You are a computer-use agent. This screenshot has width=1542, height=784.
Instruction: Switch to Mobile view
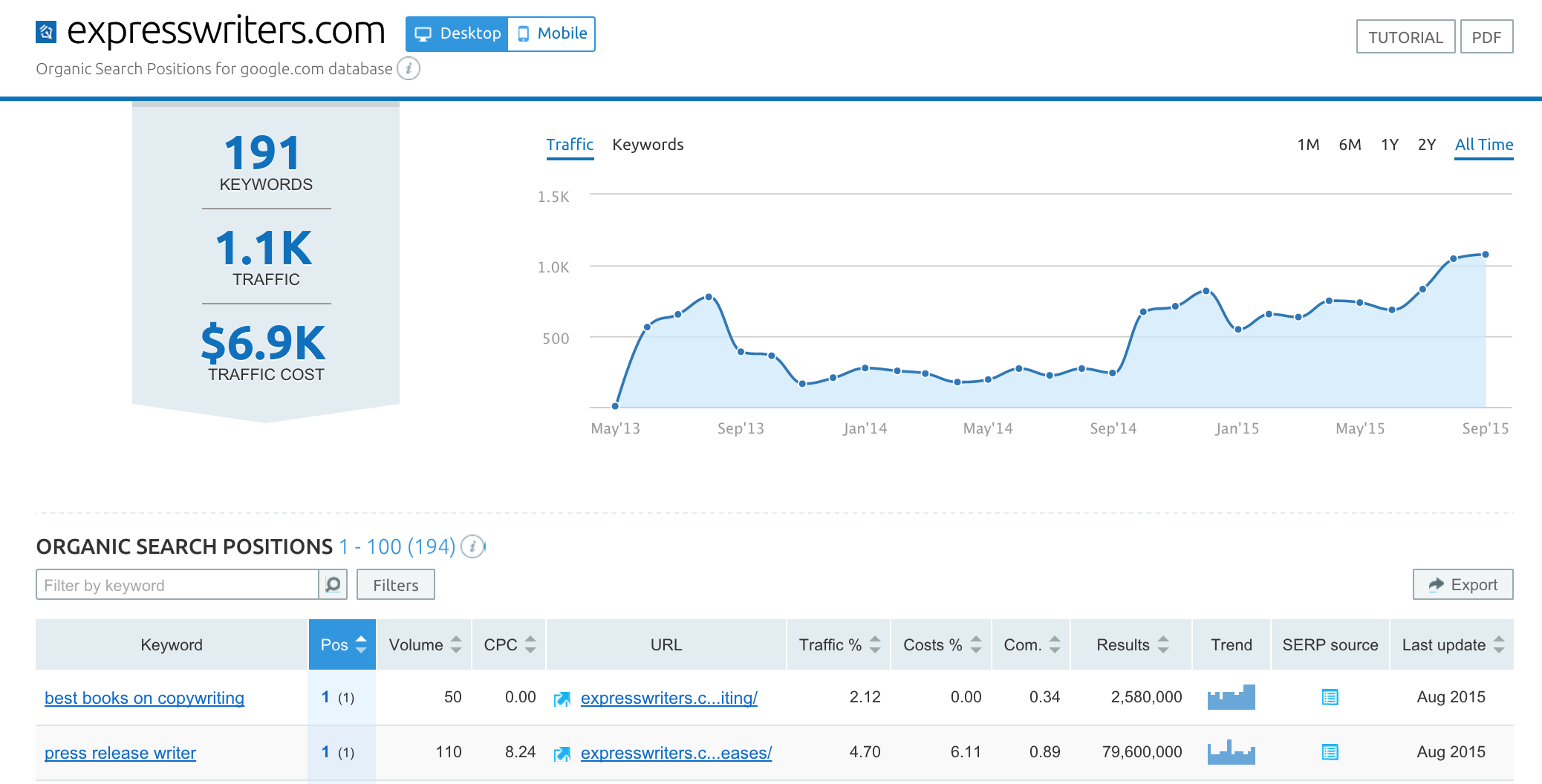(552, 34)
